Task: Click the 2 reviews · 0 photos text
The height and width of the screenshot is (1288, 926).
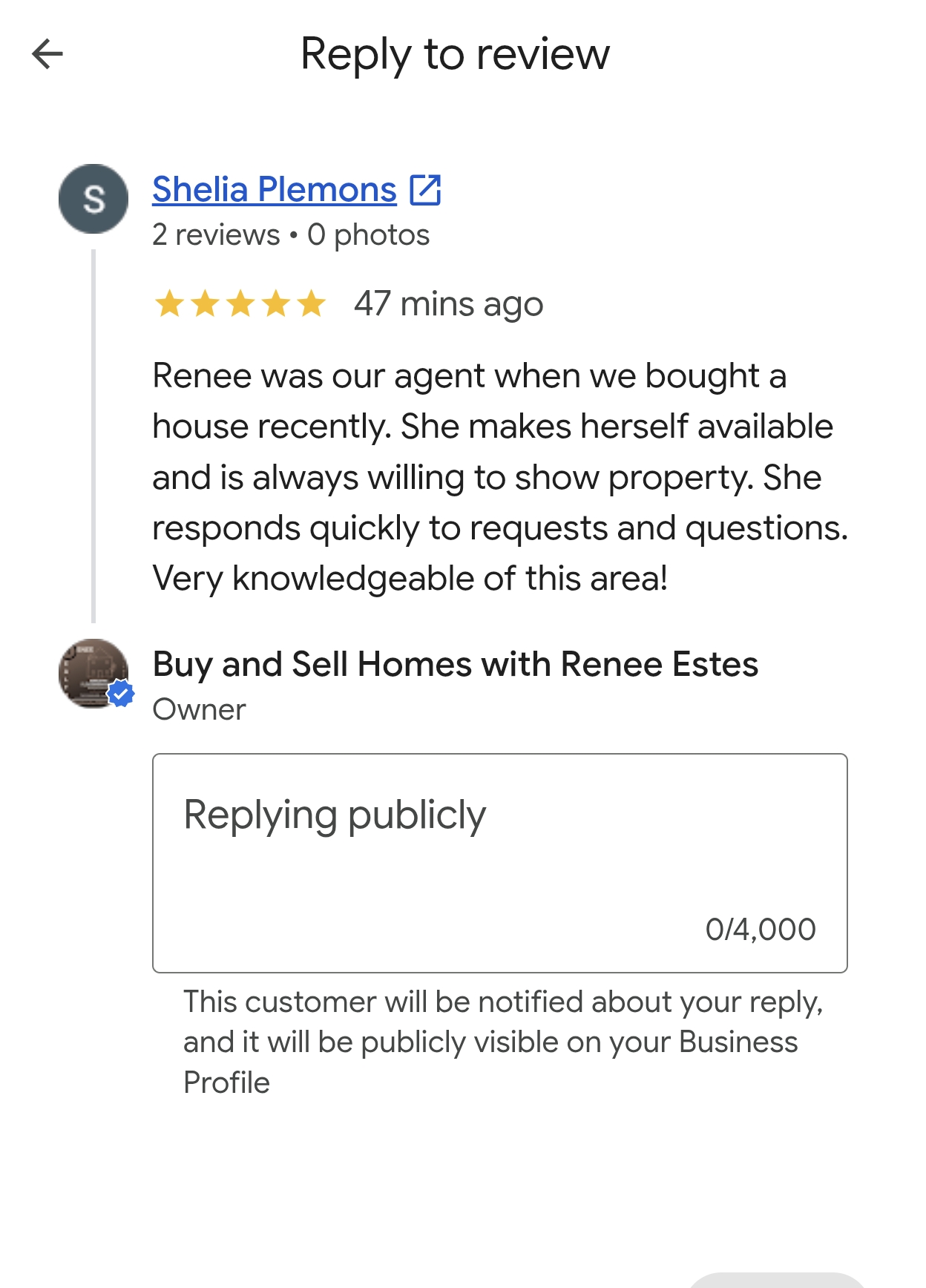Action: pos(291,235)
